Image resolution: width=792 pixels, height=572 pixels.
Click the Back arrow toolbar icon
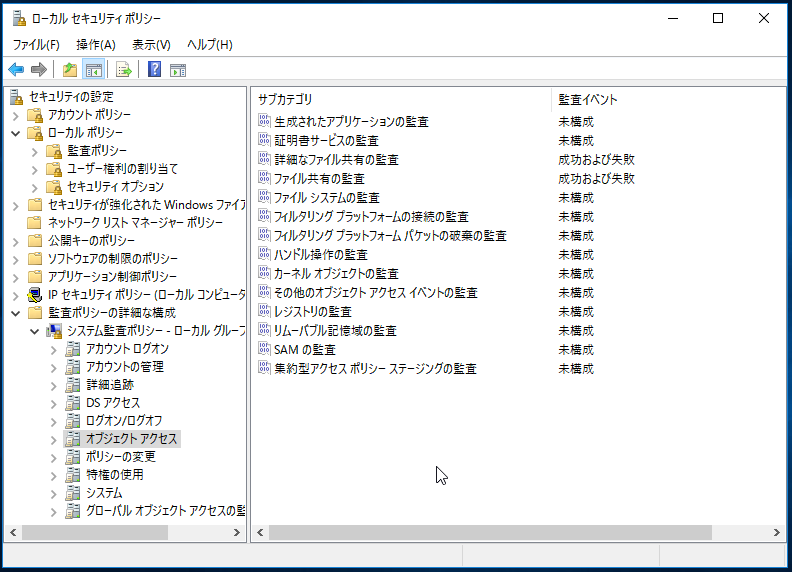[x=16, y=69]
